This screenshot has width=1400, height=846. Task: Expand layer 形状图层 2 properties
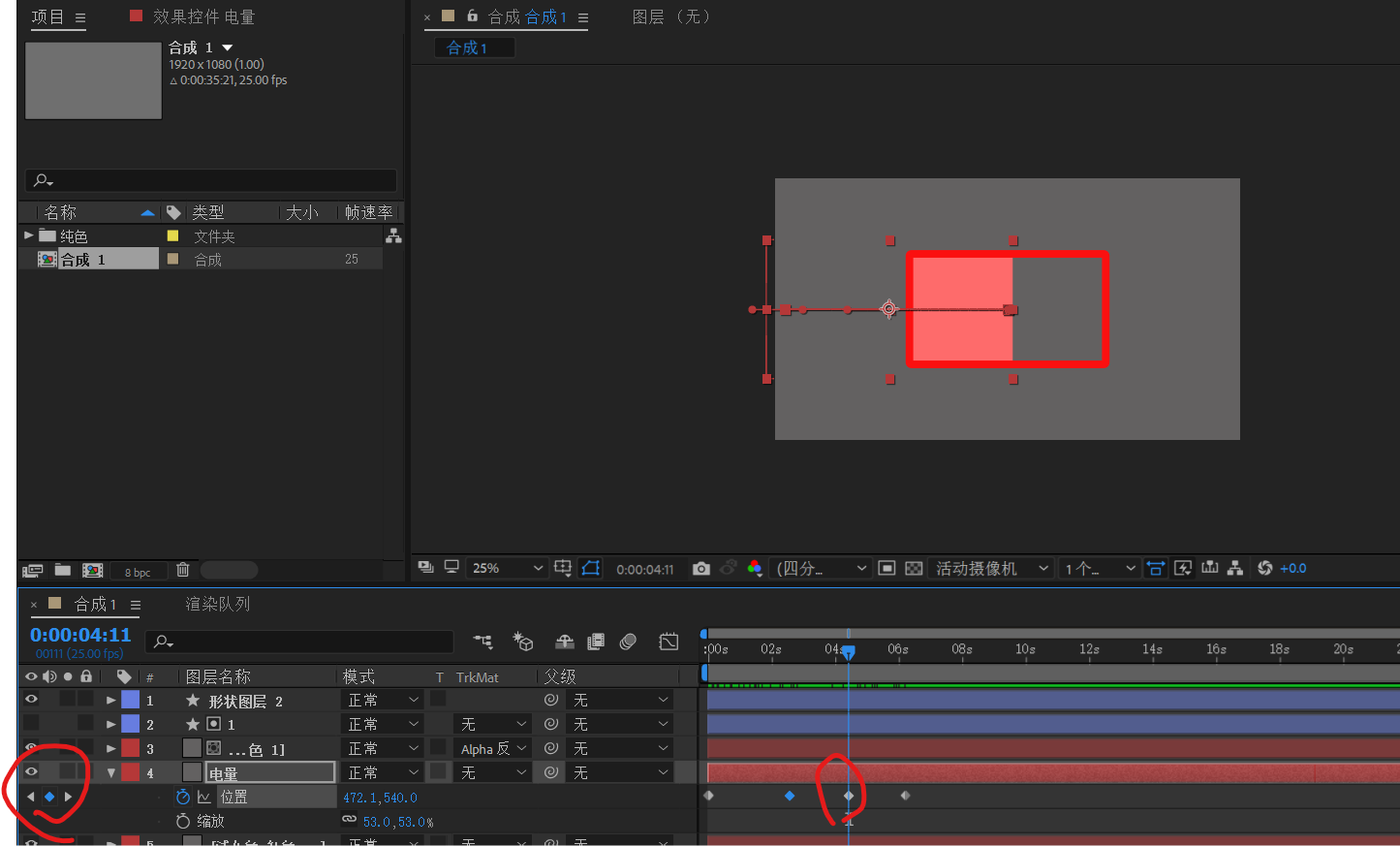pos(111,700)
